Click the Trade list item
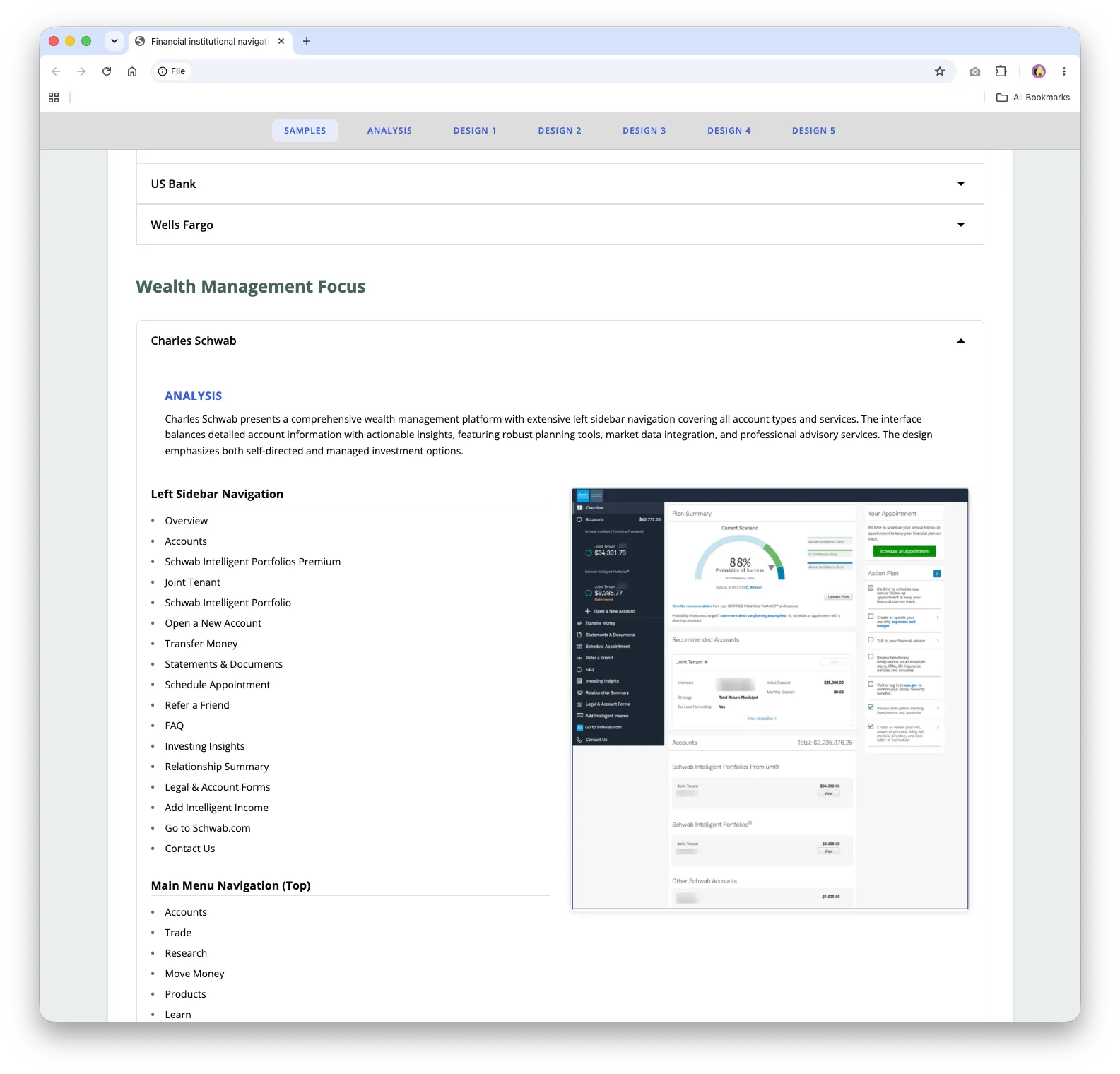The image size is (1120, 1074). [x=178, y=933]
